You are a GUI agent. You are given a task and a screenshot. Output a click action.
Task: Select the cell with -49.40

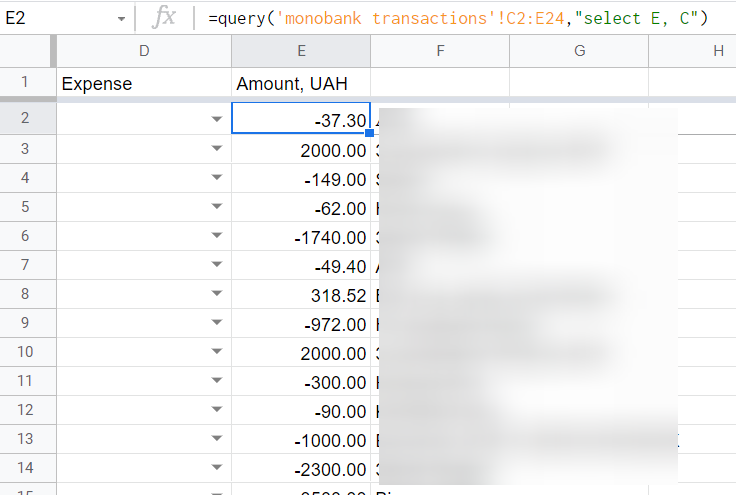point(301,266)
